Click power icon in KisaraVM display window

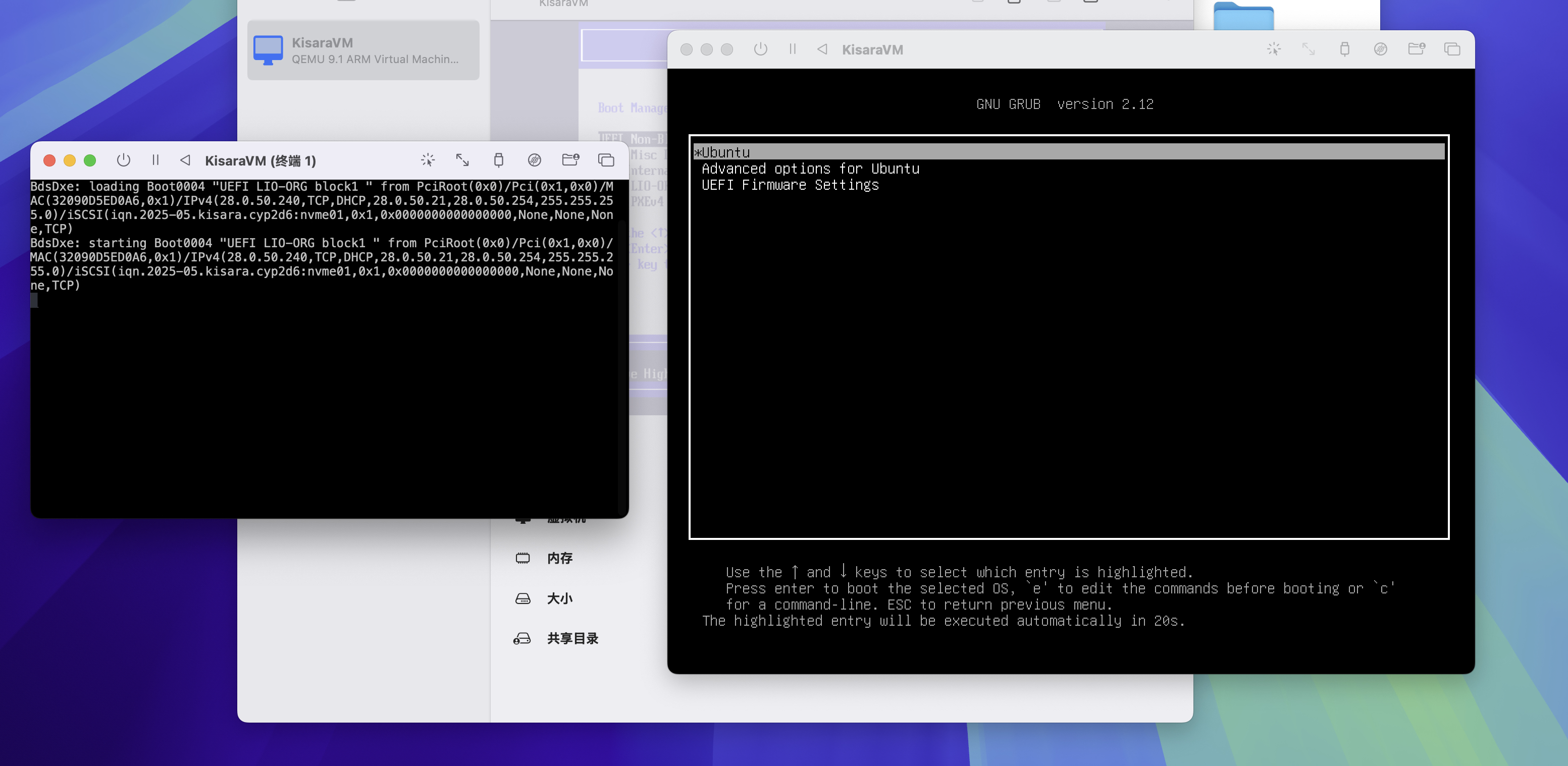pos(760,49)
